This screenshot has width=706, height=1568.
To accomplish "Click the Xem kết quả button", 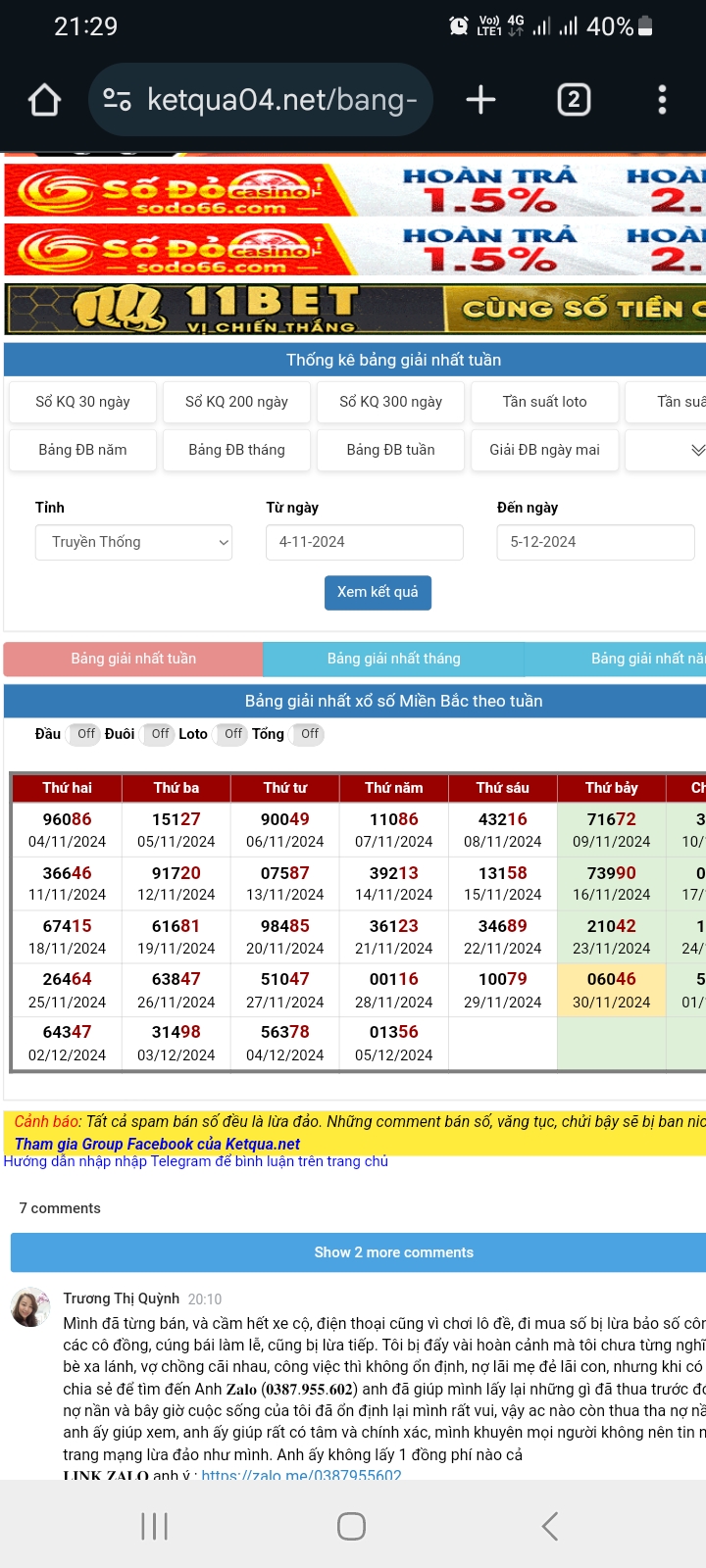I will (378, 592).
